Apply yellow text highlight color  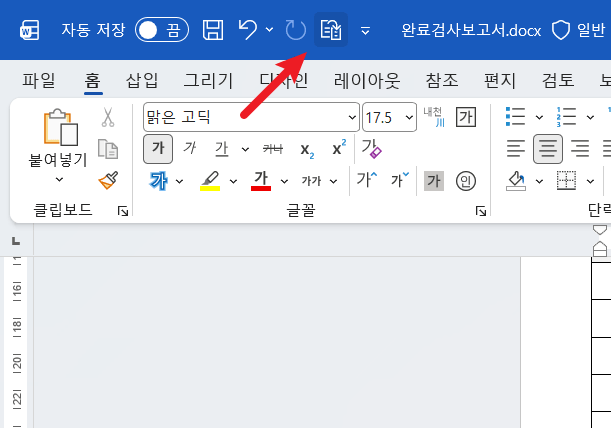click(x=210, y=181)
